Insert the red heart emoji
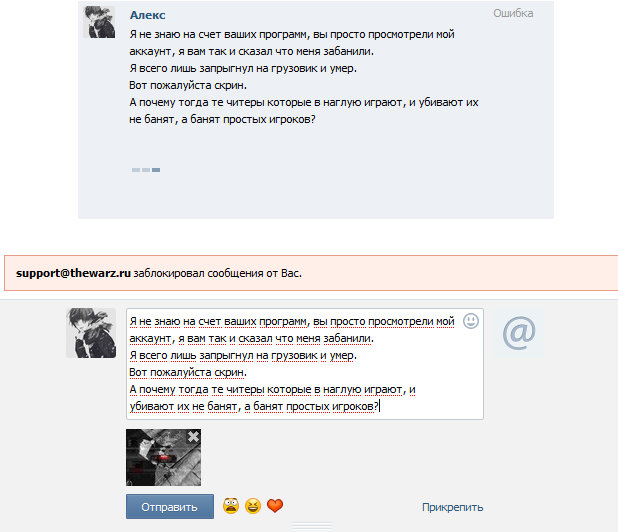This screenshot has height=532, width=618. pos(275,506)
